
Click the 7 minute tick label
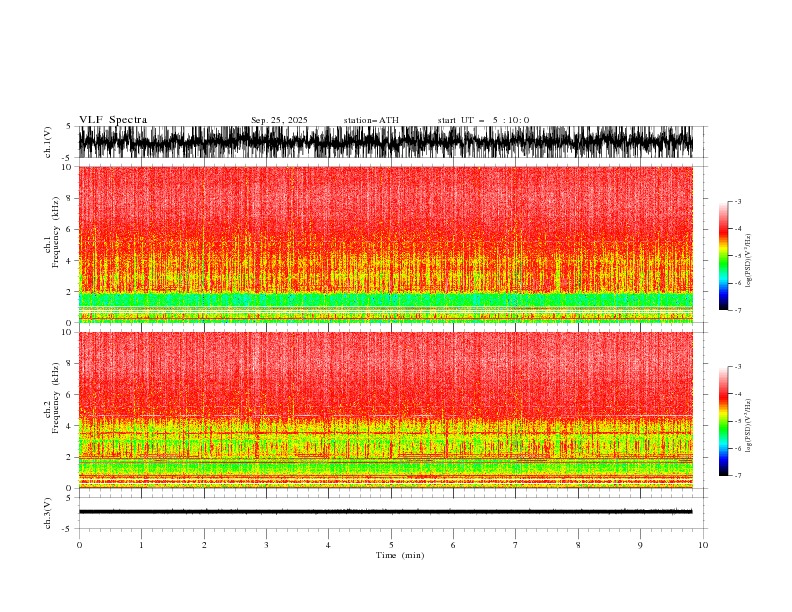click(x=516, y=545)
